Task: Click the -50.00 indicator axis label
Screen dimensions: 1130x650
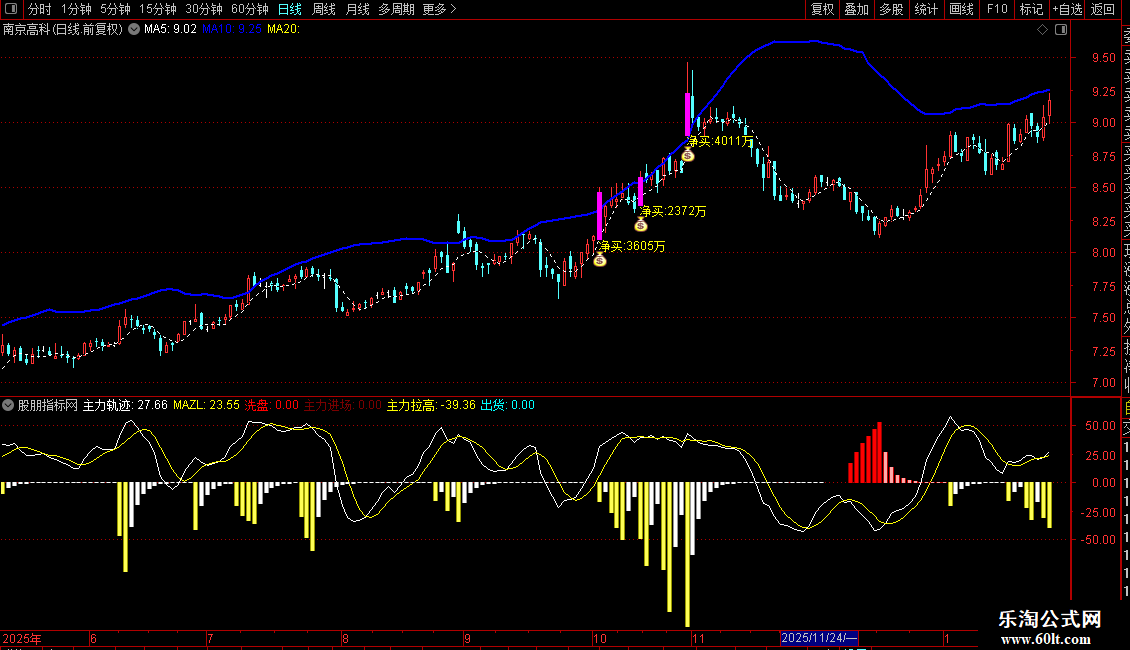Action: tap(1100, 540)
